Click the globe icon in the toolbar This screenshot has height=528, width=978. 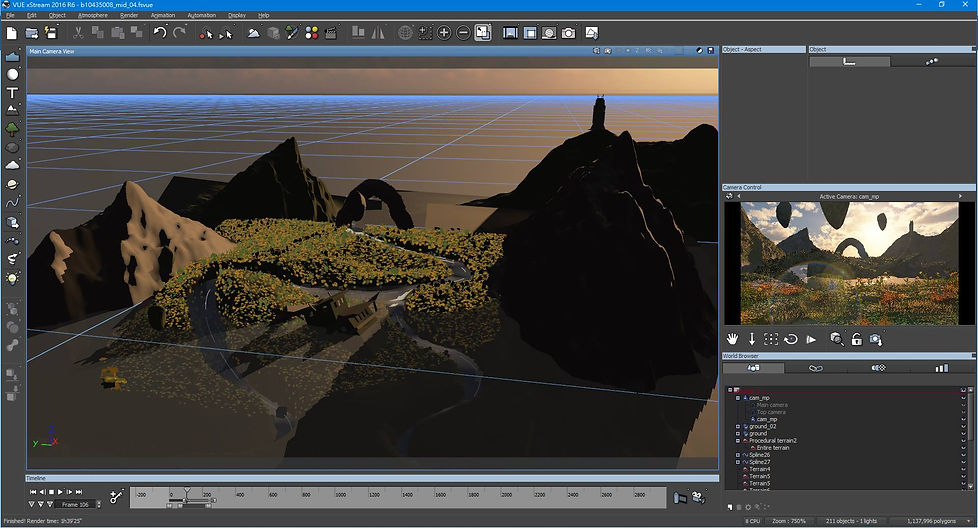(x=405, y=33)
